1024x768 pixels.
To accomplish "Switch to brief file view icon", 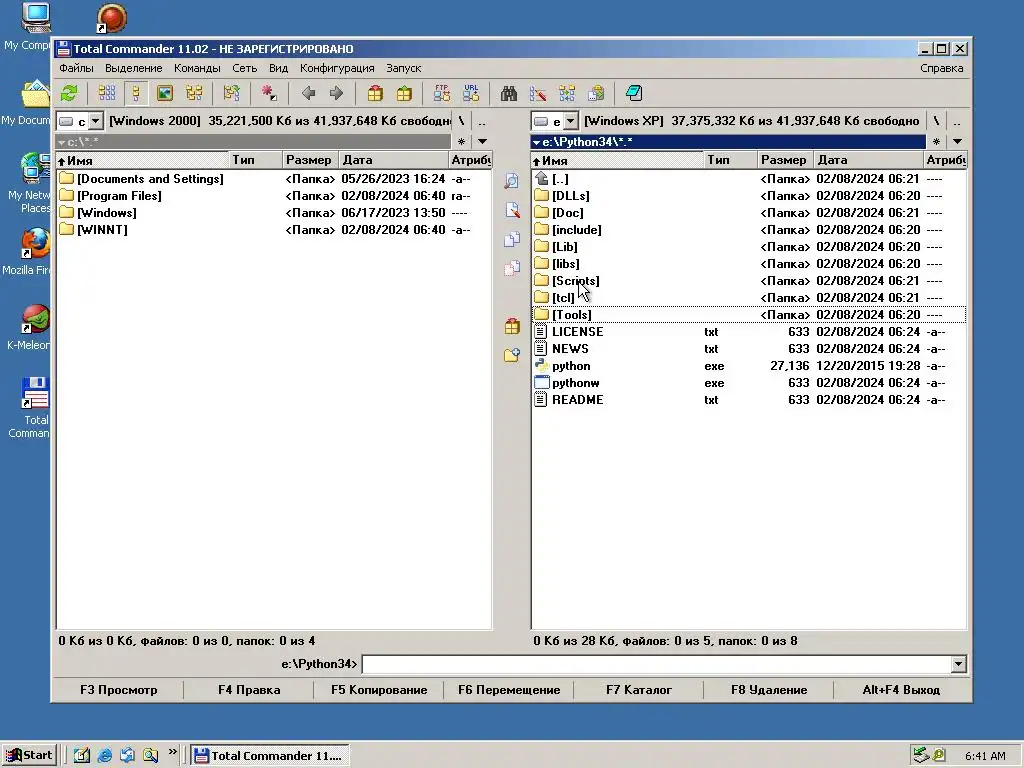I will [106, 93].
